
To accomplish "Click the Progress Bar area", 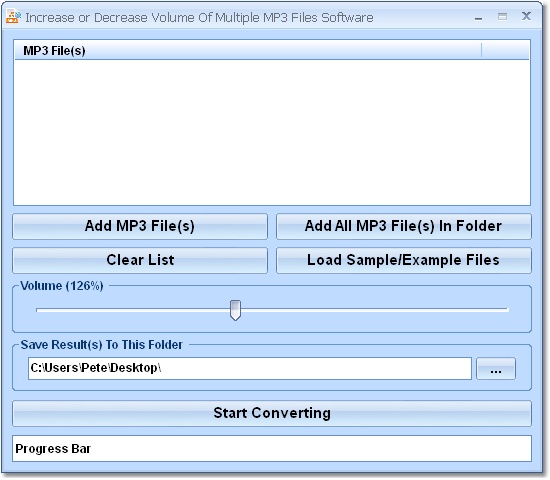I will click(272, 449).
